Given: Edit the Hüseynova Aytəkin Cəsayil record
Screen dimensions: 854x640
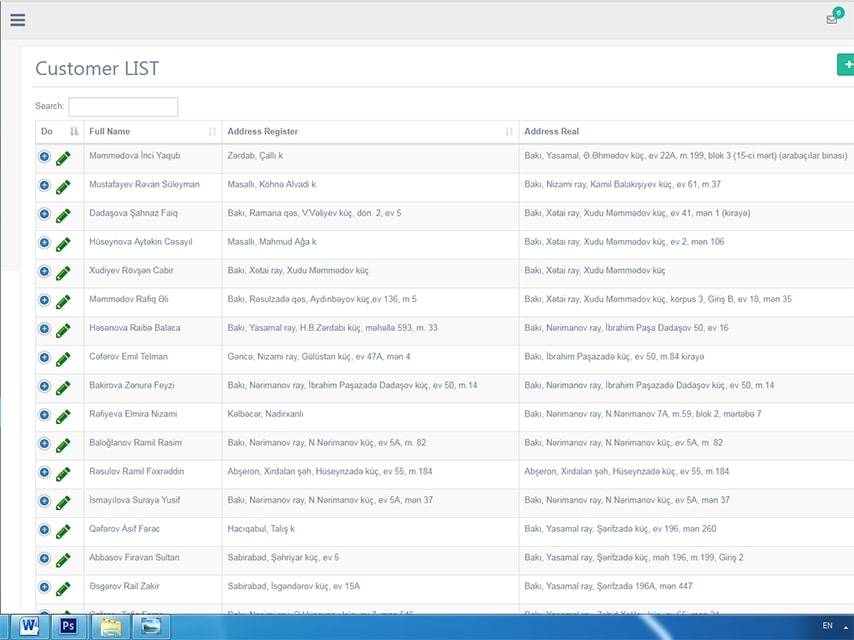Looking at the screenshot, I should point(63,243).
